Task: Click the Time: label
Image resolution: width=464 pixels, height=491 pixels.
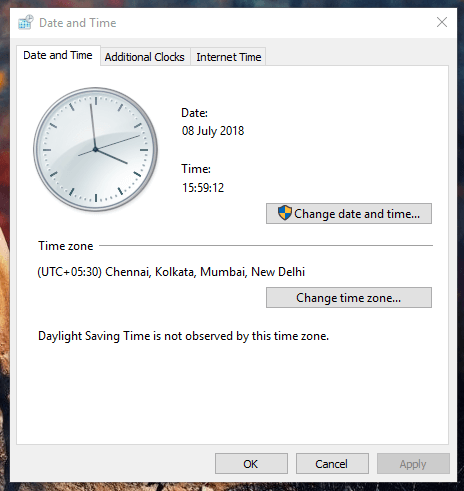Action: 196,169
